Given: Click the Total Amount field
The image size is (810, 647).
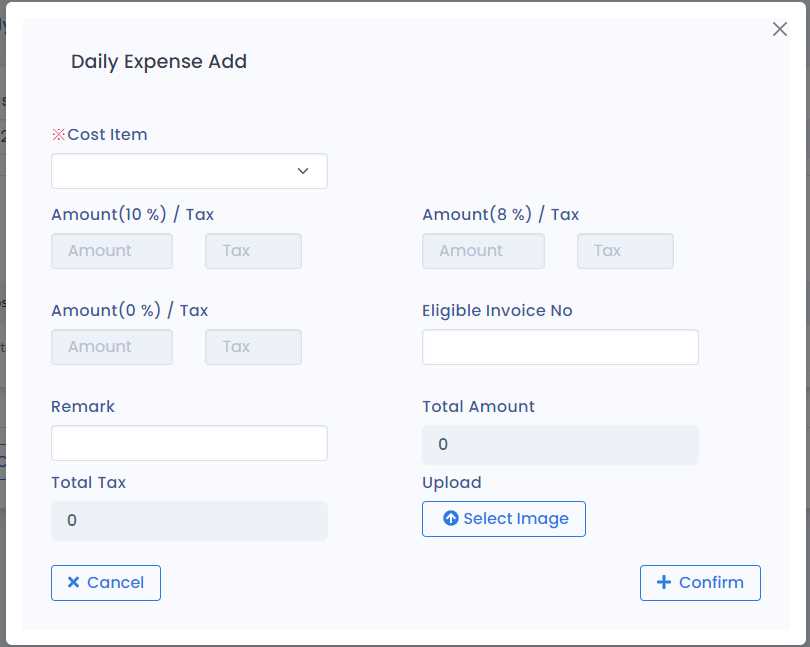Looking at the screenshot, I should pos(560,445).
